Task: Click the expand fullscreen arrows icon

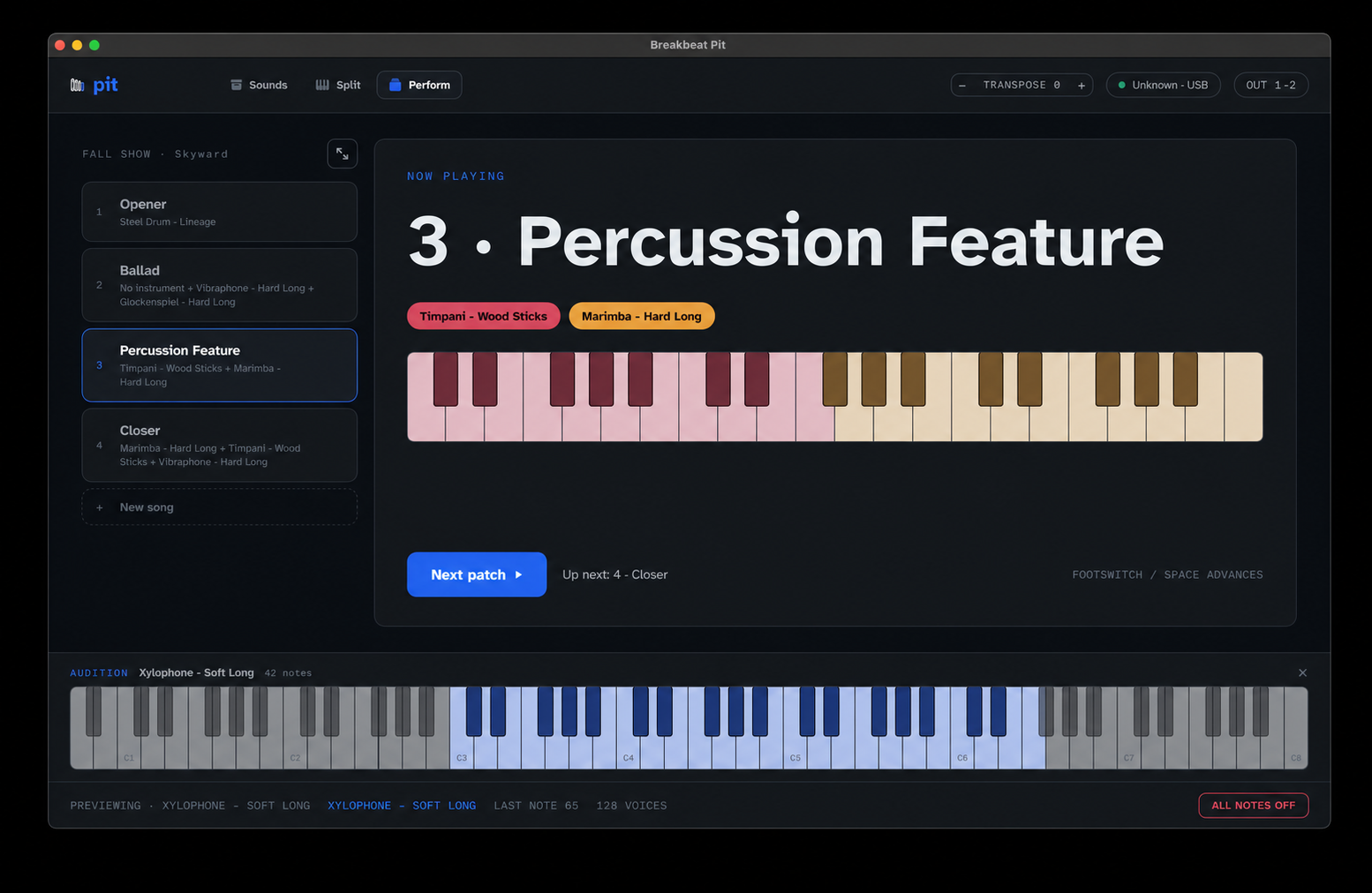Action: pyautogui.click(x=343, y=154)
